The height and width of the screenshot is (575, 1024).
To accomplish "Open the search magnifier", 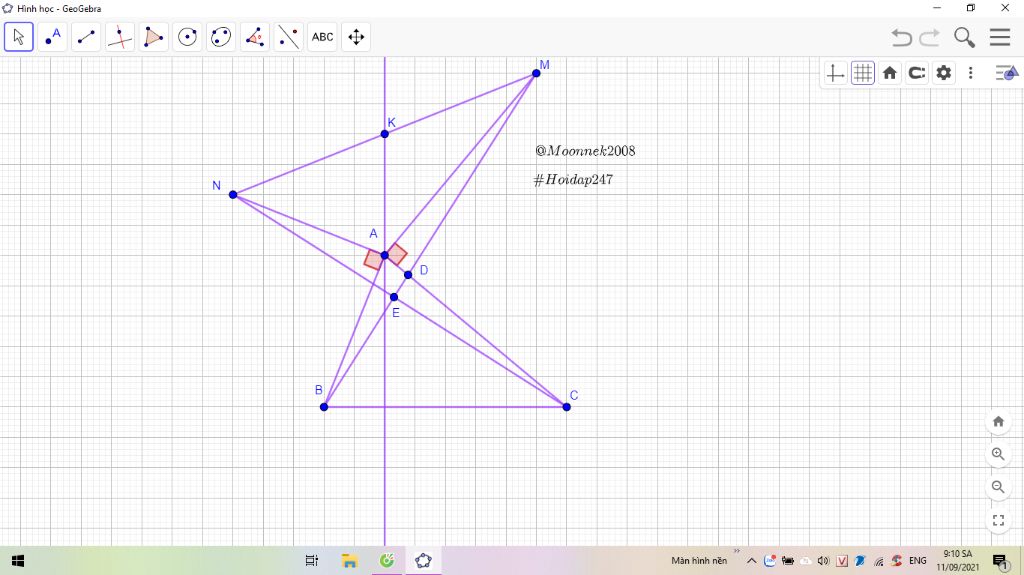I will pyautogui.click(x=965, y=37).
